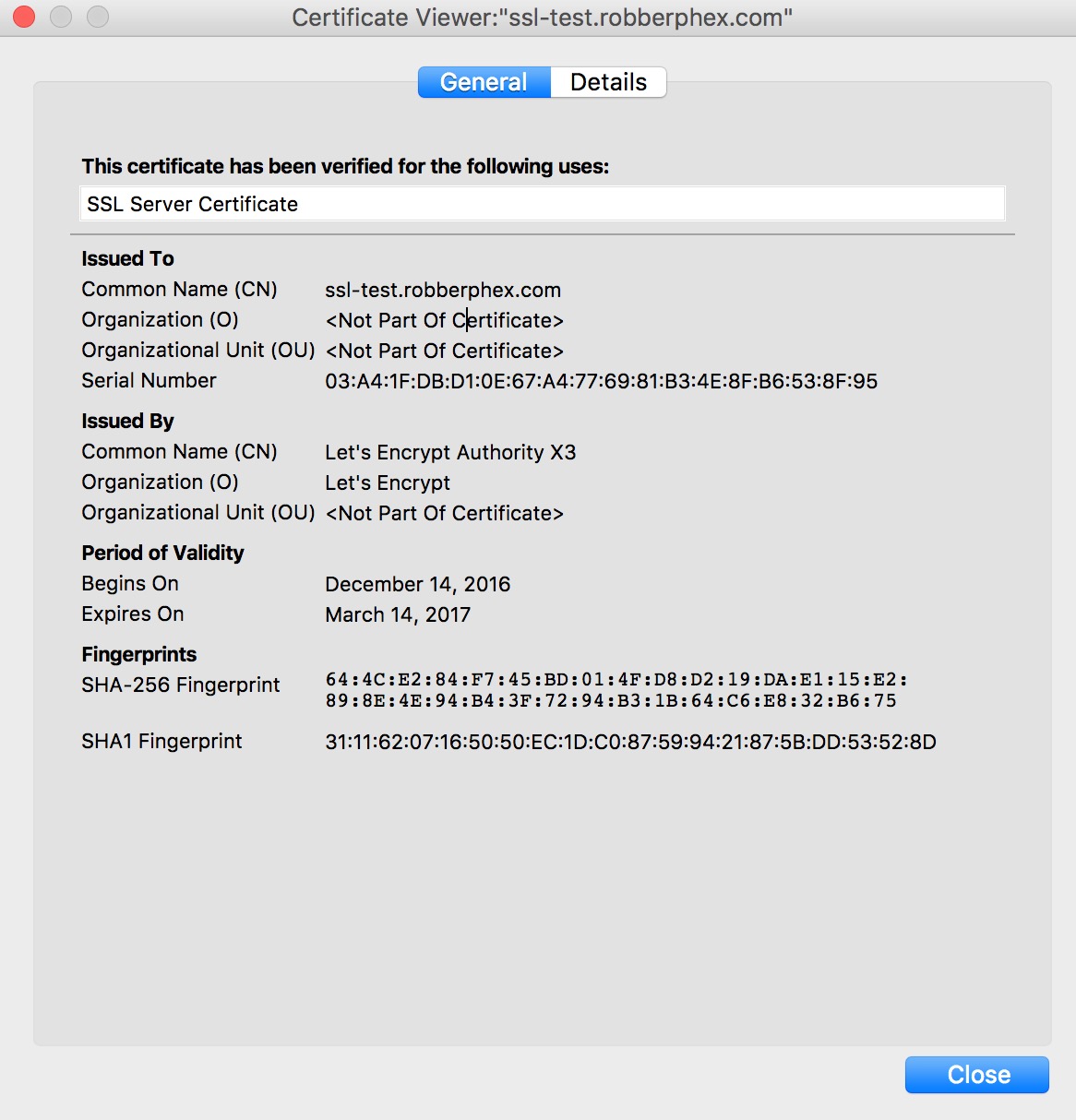Click the Issued To heading
The width and height of the screenshot is (1076, 1120).
tap(127, 258)
